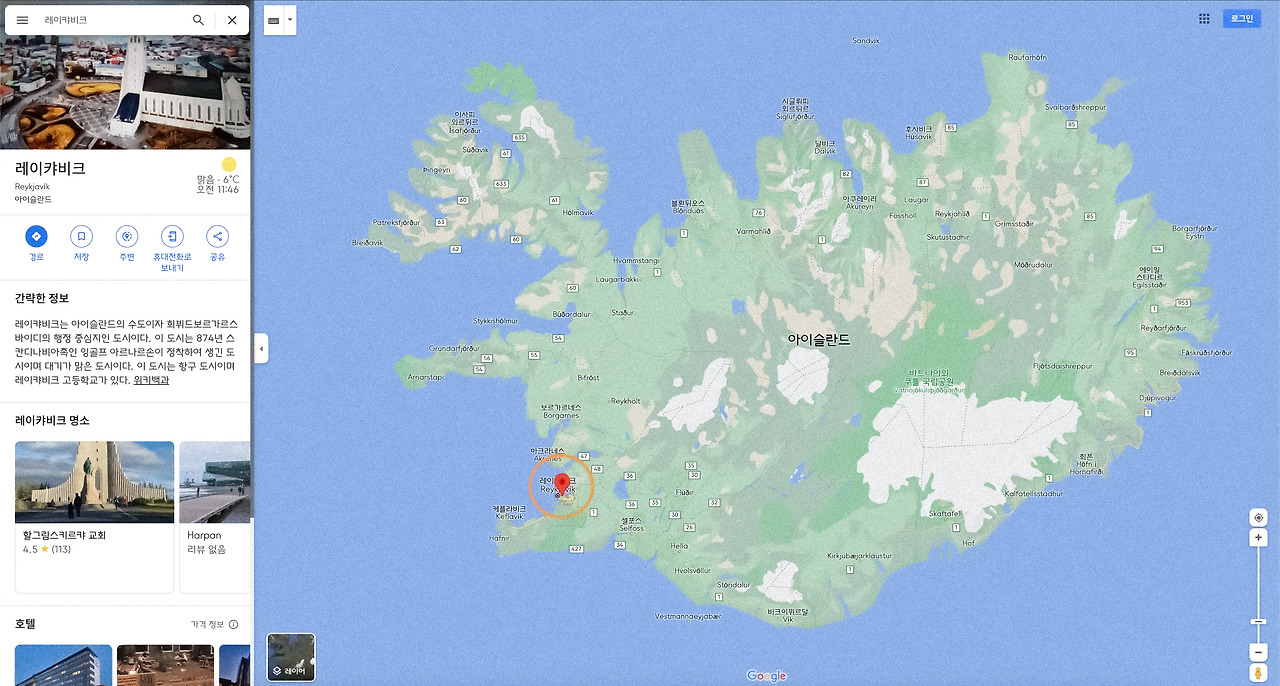1280x686 pixels.
Task: Select the Street View pegman icon
Action: point(1259,672)
